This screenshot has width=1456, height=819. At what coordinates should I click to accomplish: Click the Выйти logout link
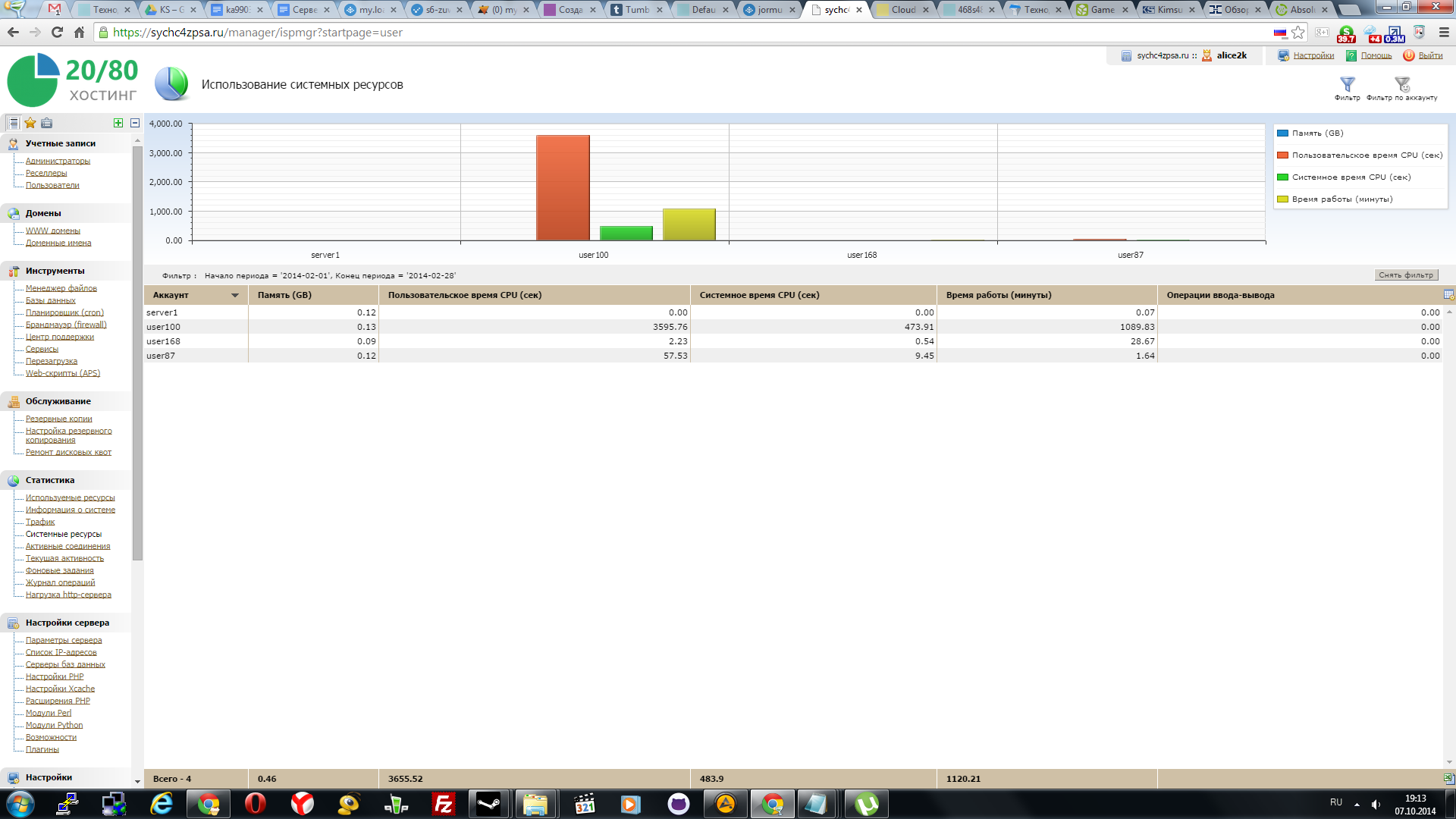coord(1430,55)
